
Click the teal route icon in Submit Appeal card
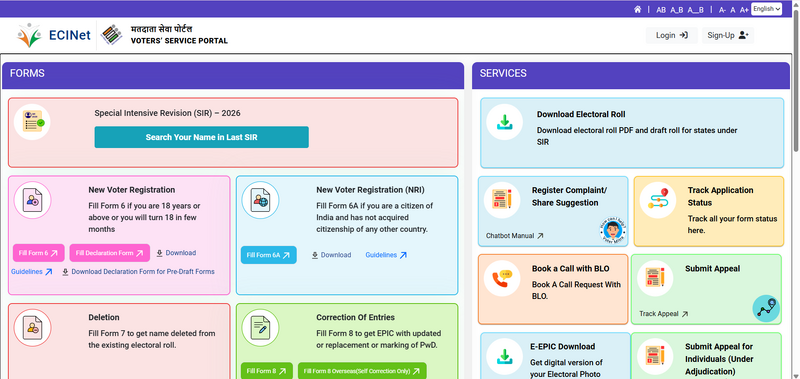[766, 309]
